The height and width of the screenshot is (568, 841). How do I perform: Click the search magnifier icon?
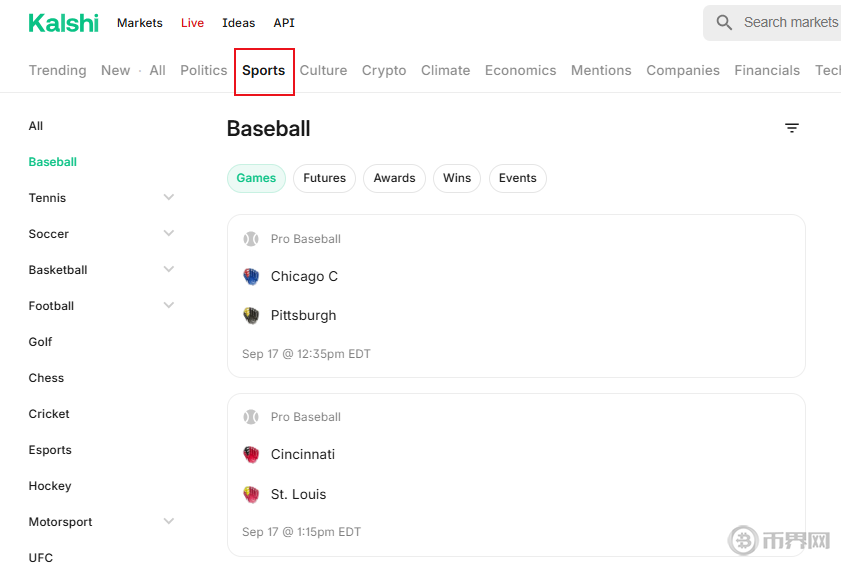[724, 23]
